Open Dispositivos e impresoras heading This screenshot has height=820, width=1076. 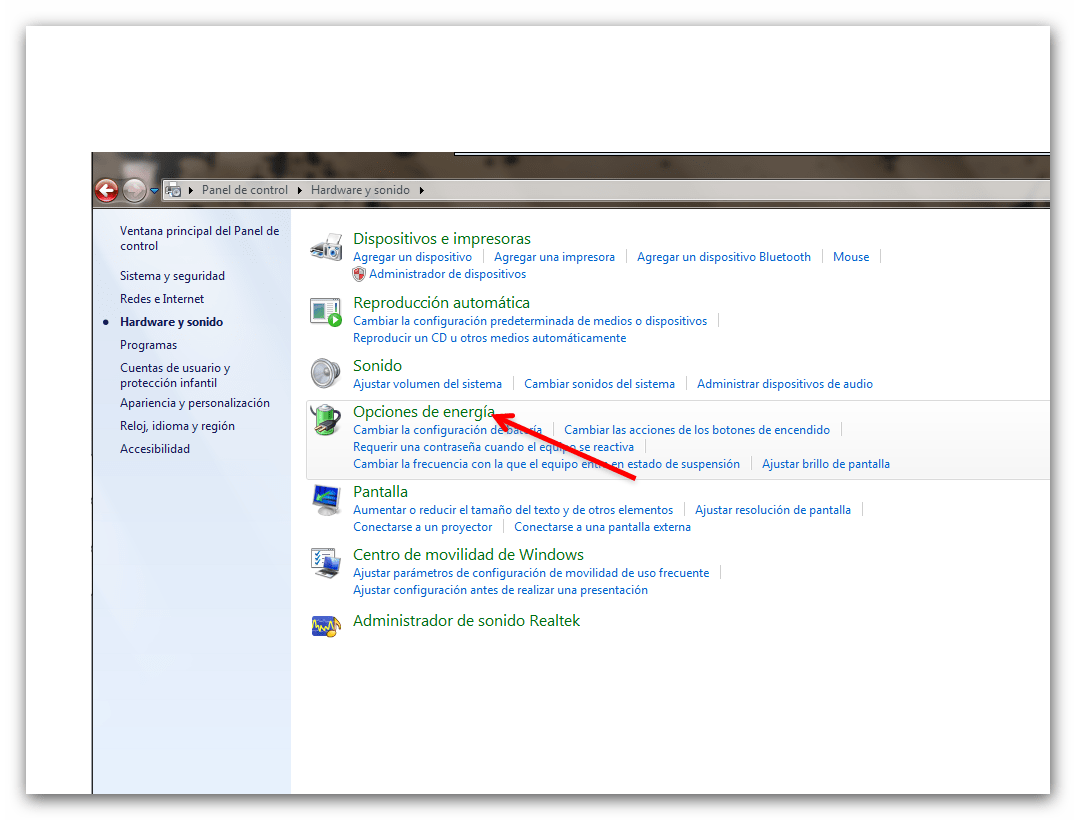pyautogui.click(x=442, y=239)
